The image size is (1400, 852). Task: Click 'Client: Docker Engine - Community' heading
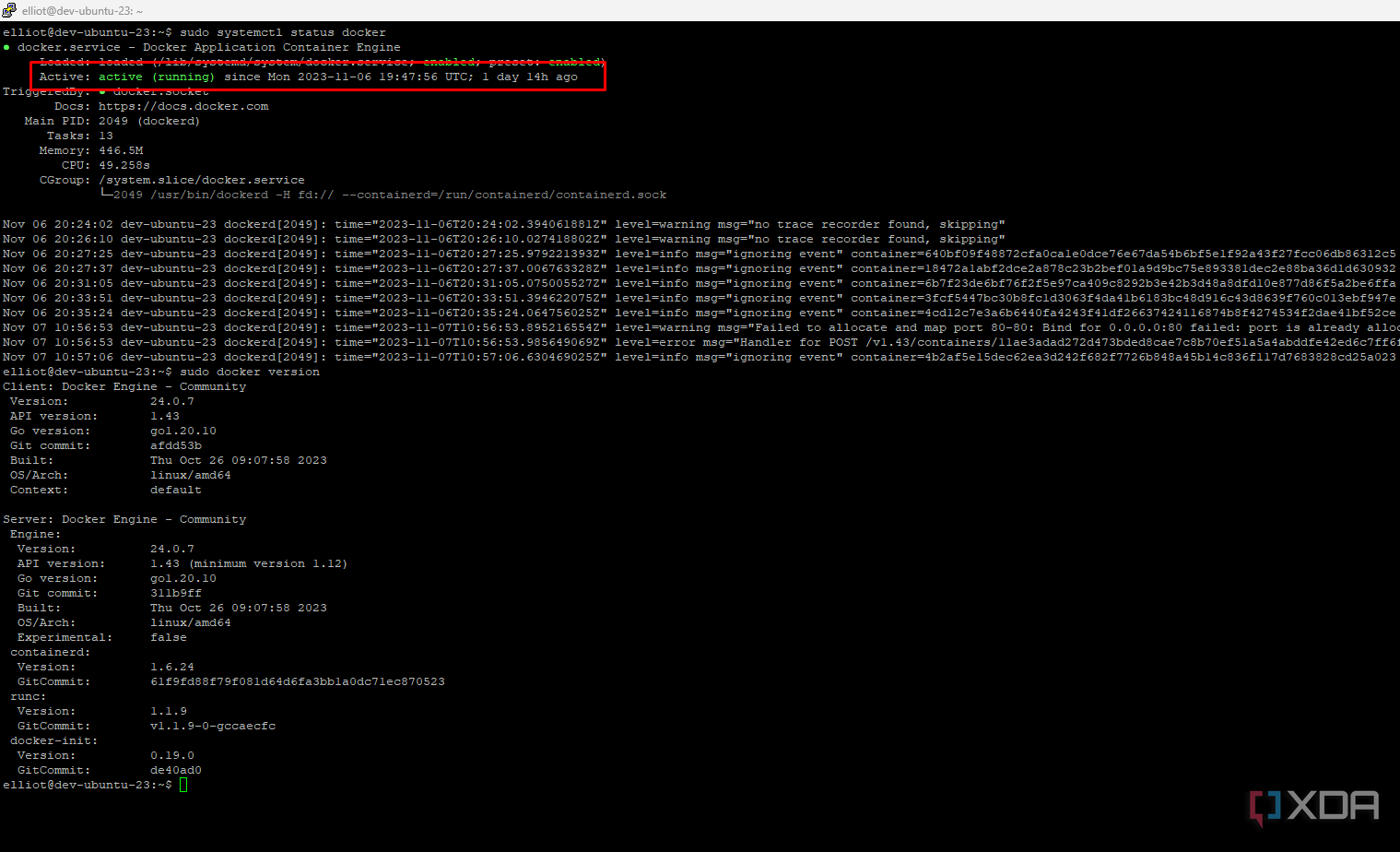tap(124, 386)
